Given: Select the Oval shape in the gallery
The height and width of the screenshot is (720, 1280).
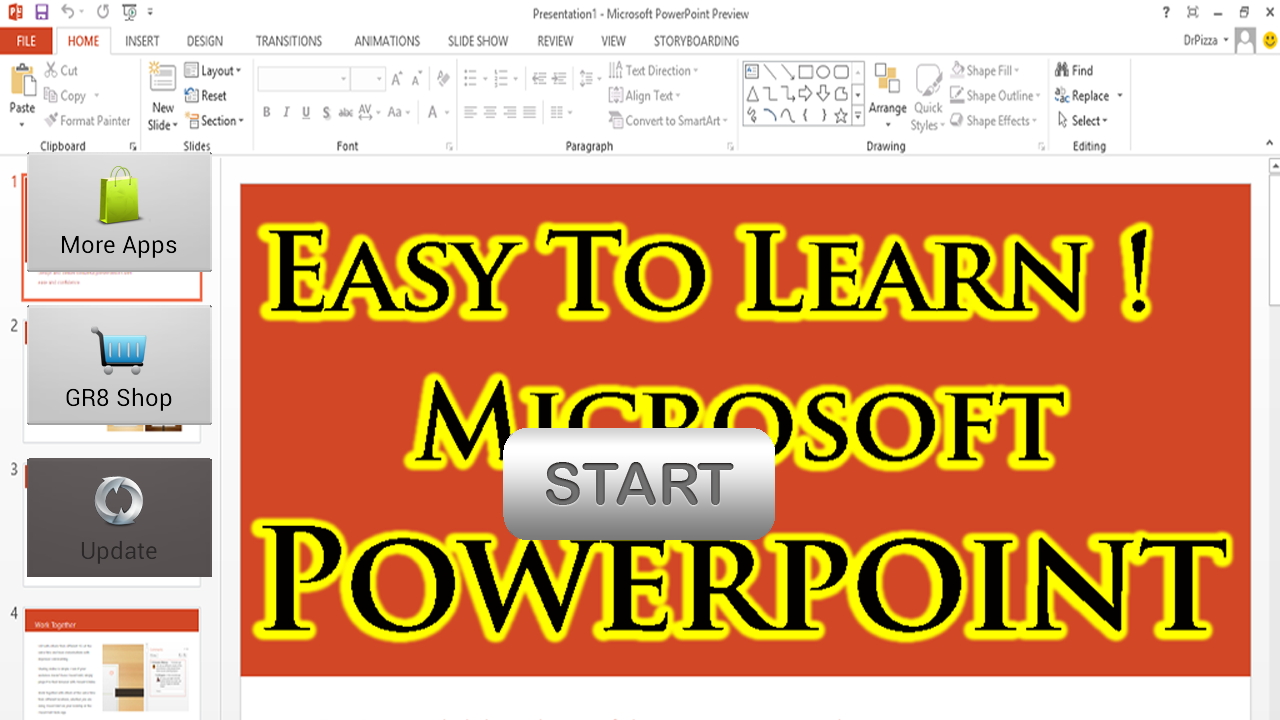Looking at the screenshot, I should coord(823,72).
